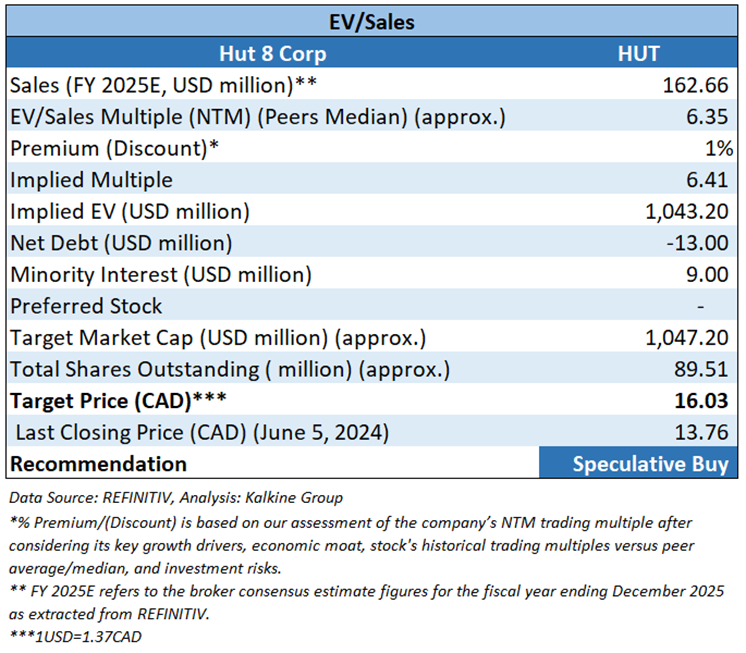Select the 'HUT' ticker header cell
Viewport: 746px width, 653px height.
[638, 54]
